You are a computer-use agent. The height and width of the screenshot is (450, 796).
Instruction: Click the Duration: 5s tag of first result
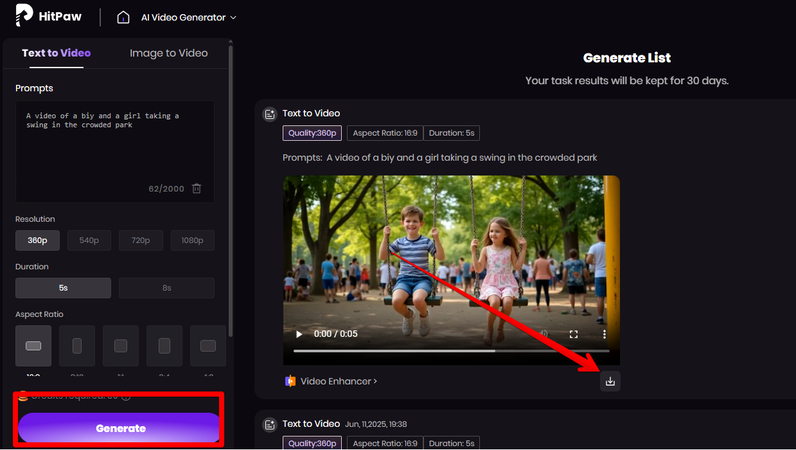(x=452, y=133)
